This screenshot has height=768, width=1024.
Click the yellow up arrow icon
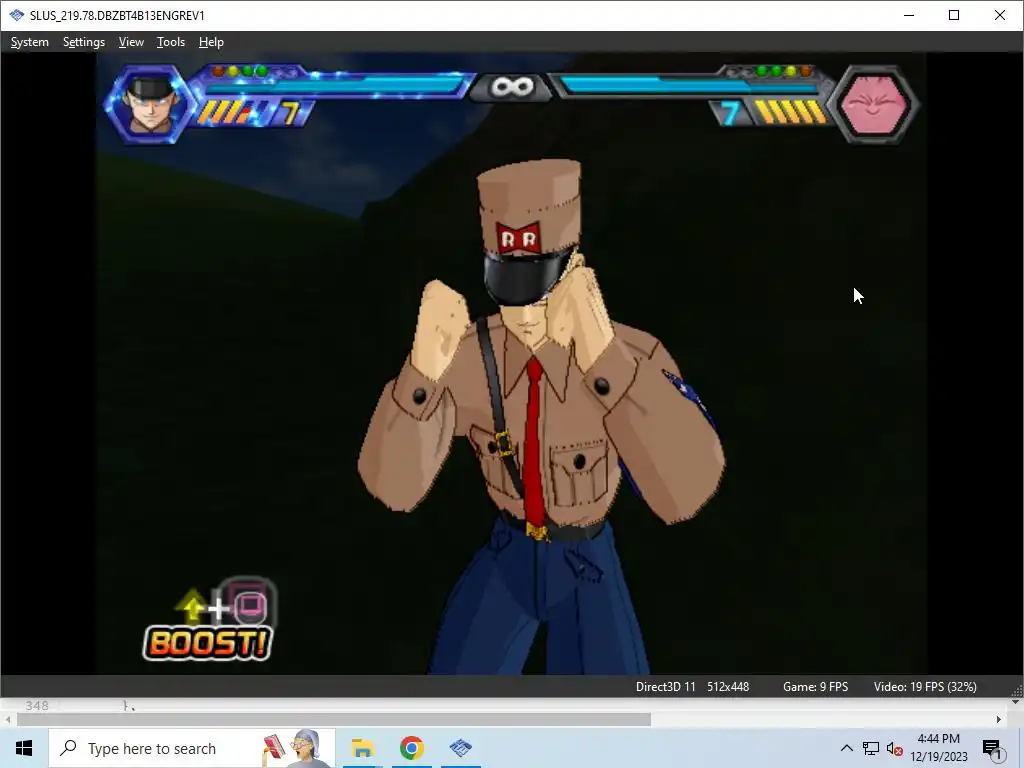click(x=191, y=605)
